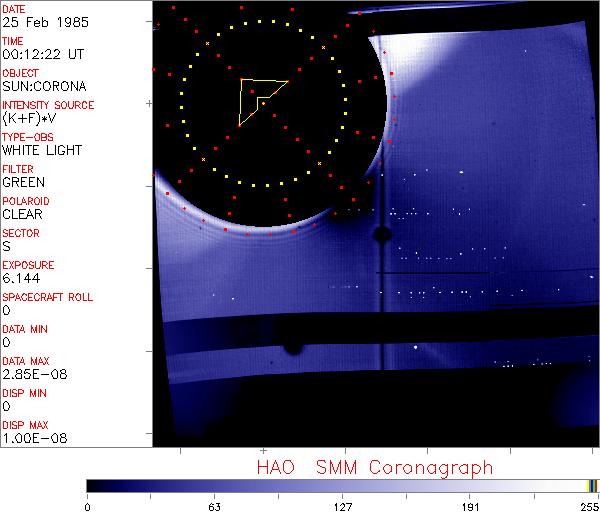Click the large dark circular spot in the corona
This screenshot has width=600, height=512.
coord(381,235)
